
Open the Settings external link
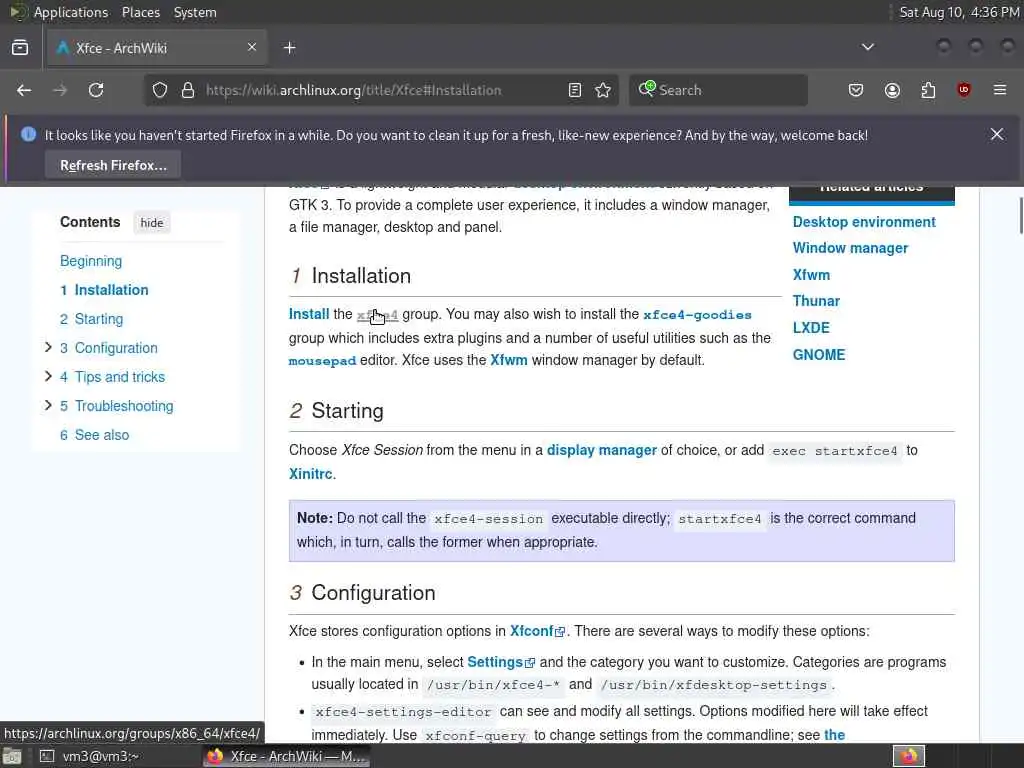501,662
